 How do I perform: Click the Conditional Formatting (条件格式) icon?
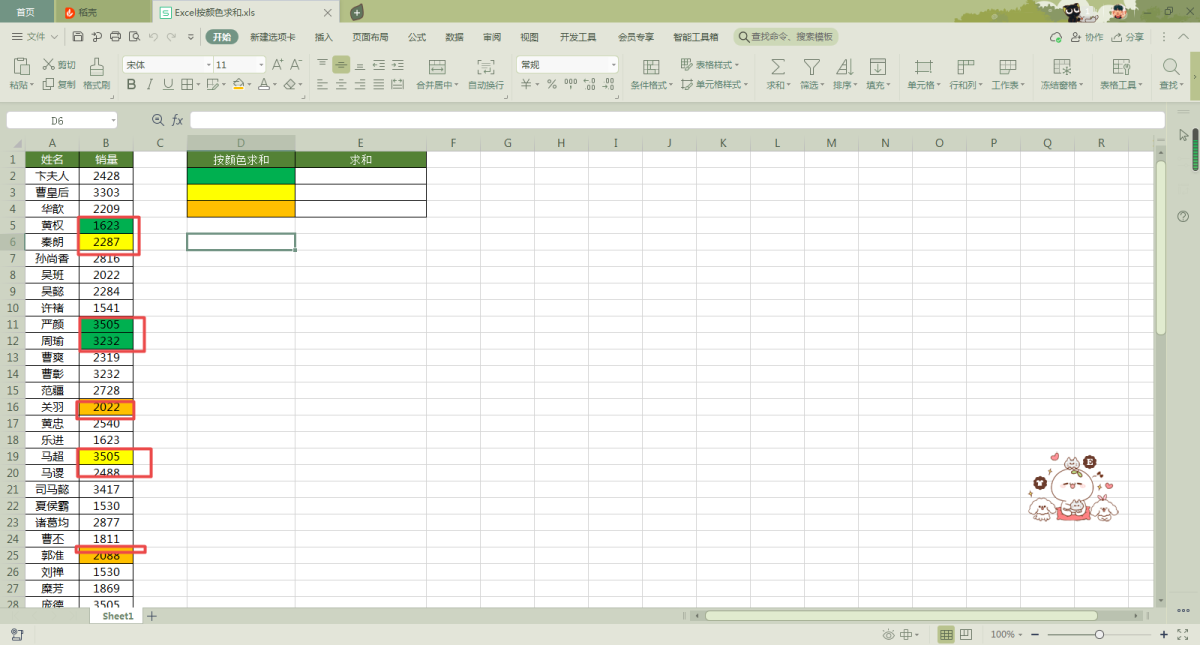pos(651,67)
